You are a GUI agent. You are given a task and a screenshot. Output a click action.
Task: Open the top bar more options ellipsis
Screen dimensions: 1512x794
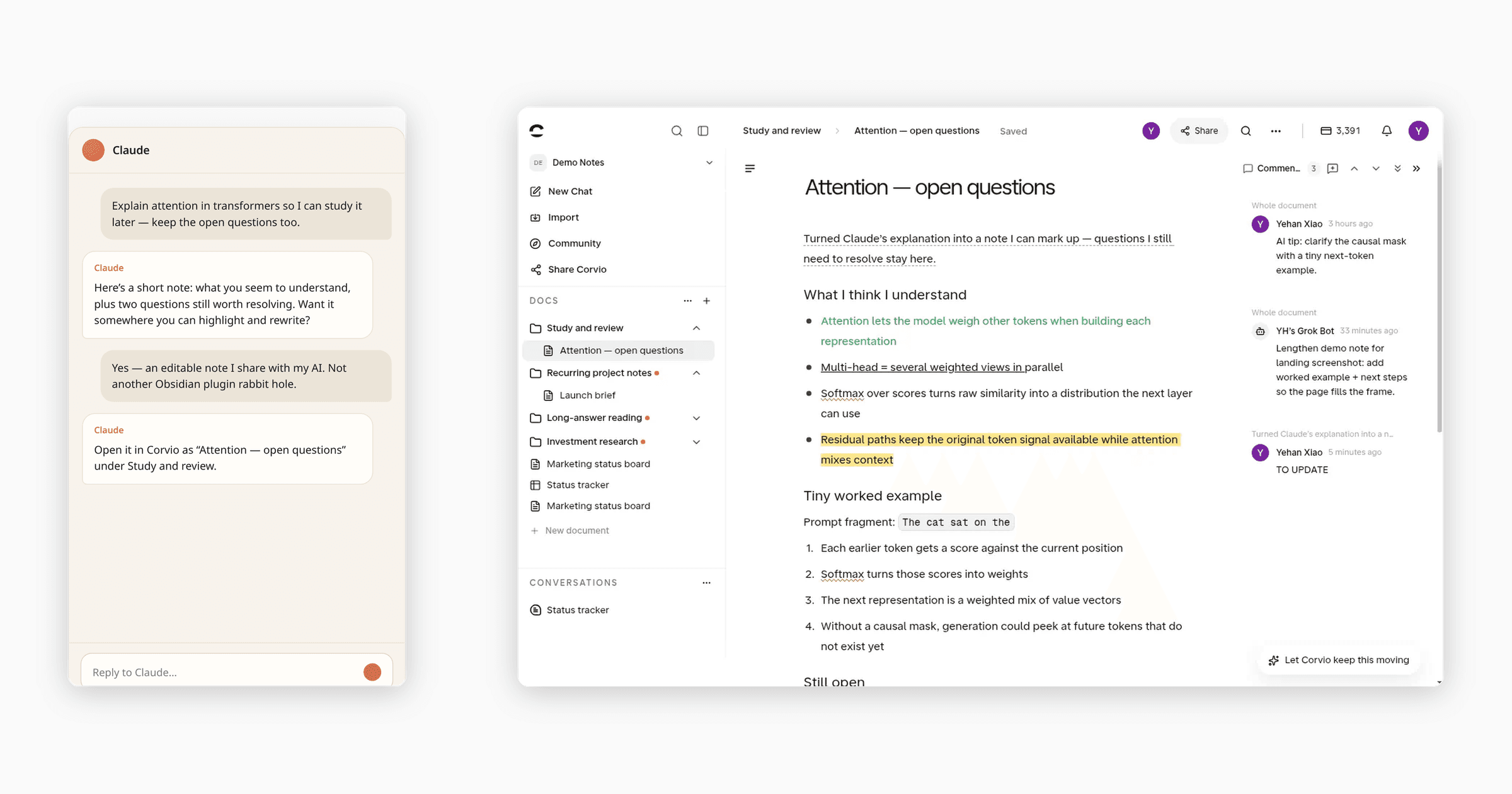pyautogui.click(x=1276, y=130)
